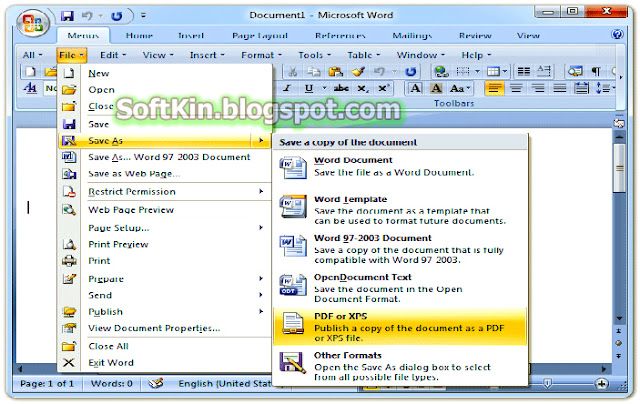Toggle Justify alignment button
This screenshot has height=404, width=640.
560,88
